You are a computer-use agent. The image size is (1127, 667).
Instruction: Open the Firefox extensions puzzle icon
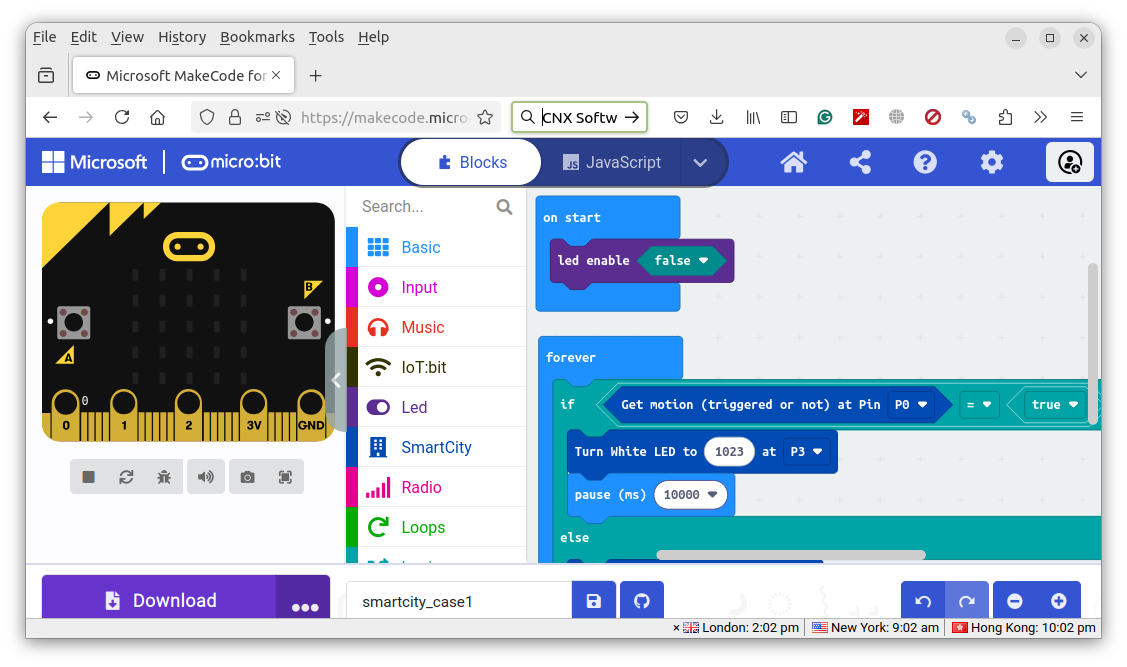[x=1005, y=117]
